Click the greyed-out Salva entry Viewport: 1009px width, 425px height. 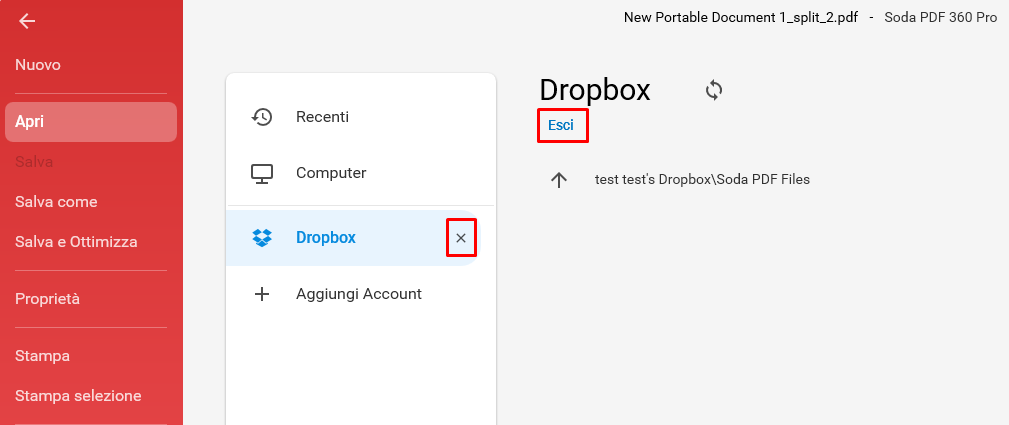click(x=34, y=162)
